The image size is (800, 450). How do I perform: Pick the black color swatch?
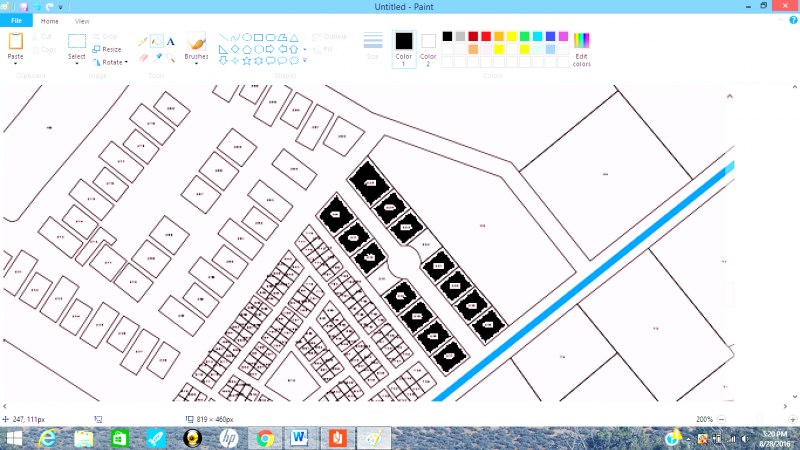click(447, 36)
